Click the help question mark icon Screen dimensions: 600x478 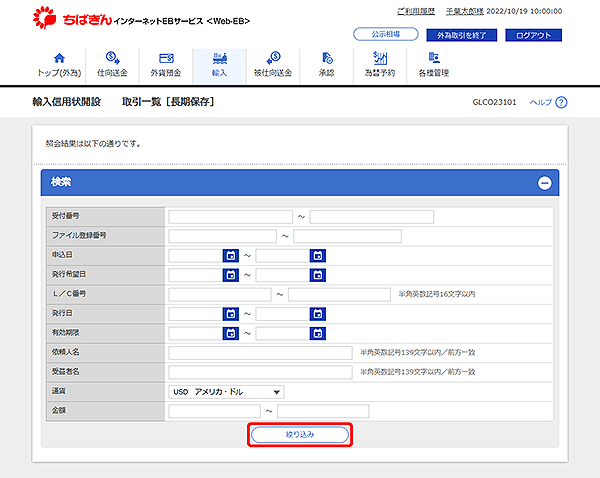(561, 102)
